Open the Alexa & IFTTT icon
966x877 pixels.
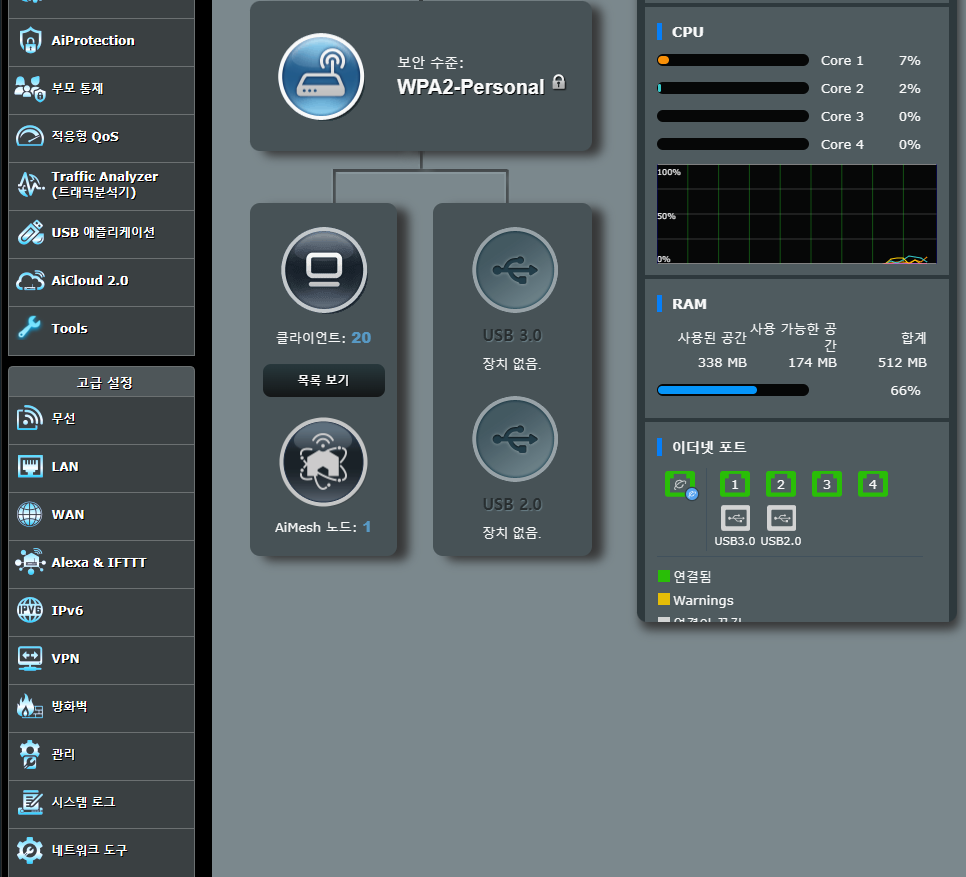point(30,562)
